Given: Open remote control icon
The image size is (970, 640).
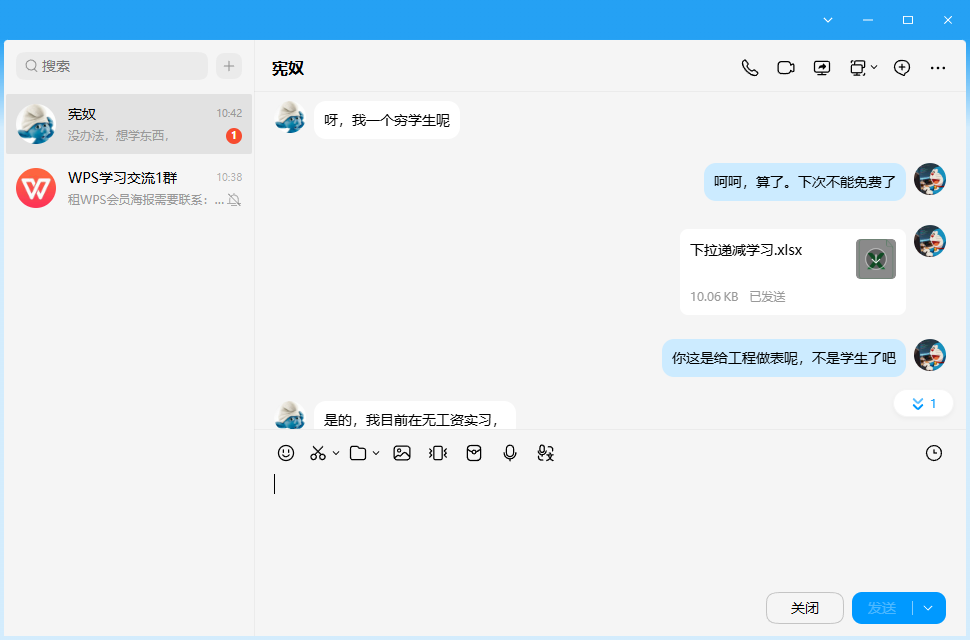Looking at the screenshot, I should click(x=857, y=68).
